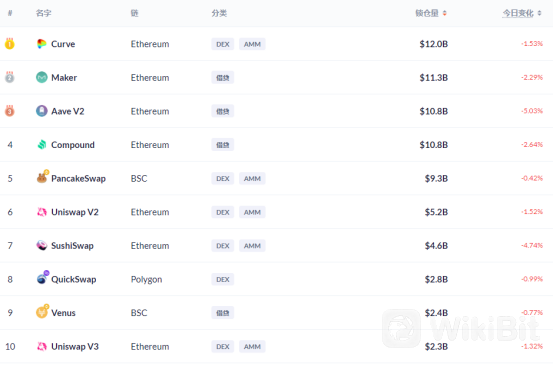Click the PancakeSwap bunny icon
Image resolution: width=554 pixels, height=365 pixels.
(x=42, y=177)
